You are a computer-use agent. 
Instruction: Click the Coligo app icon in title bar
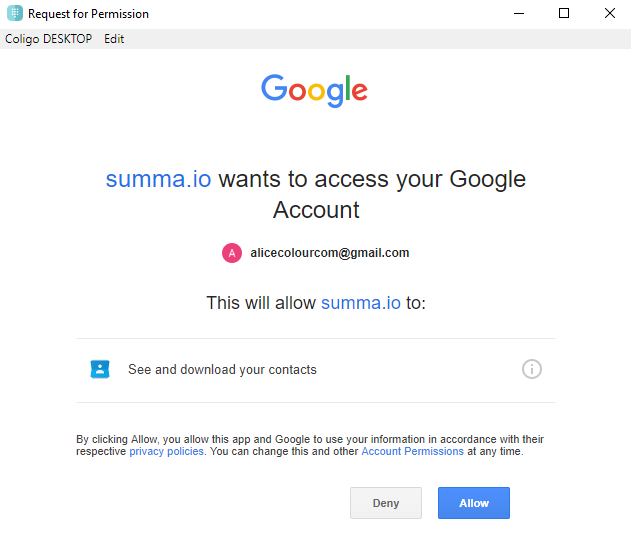(14, 14)
